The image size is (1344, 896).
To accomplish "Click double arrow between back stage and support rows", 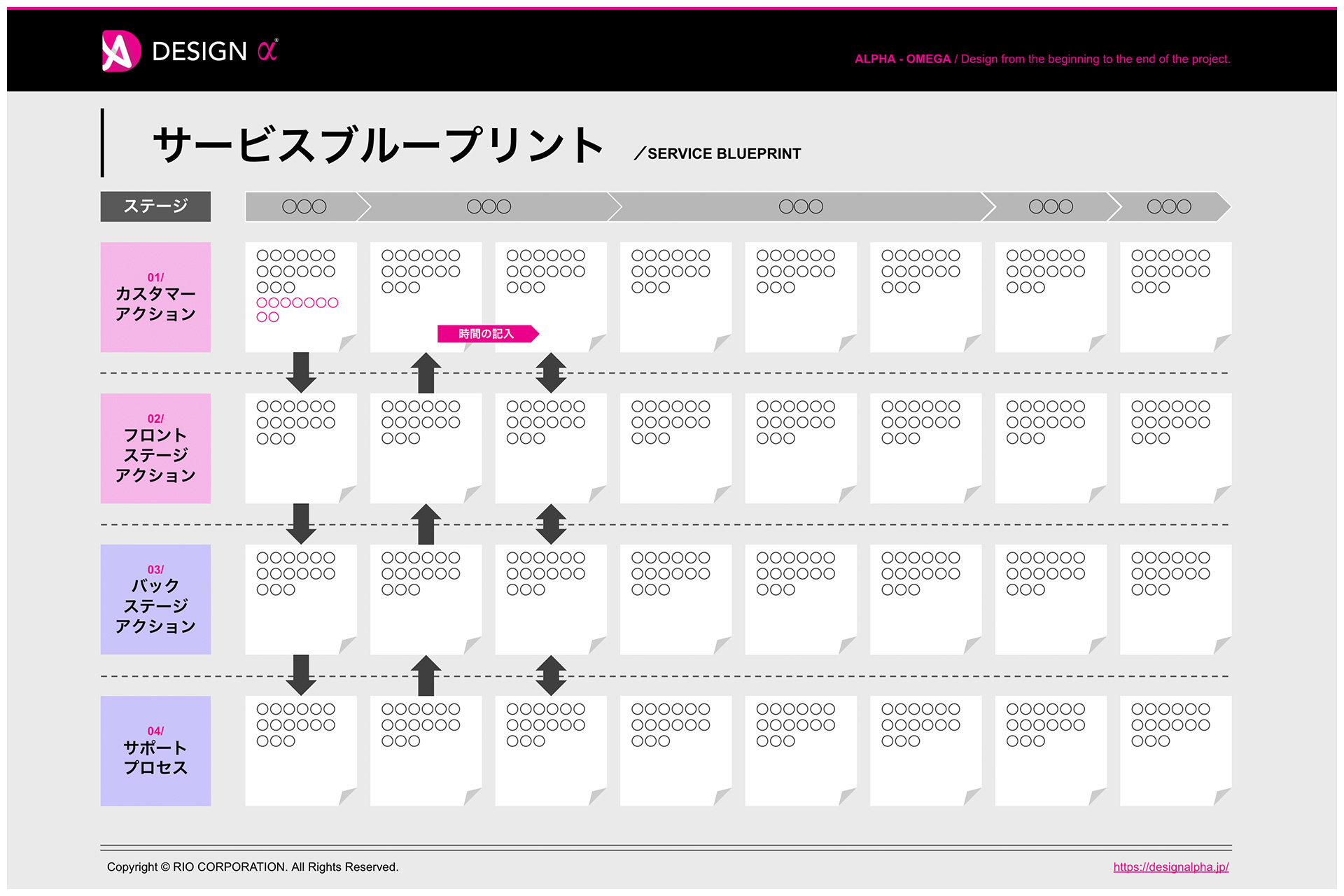I will (551, 675).
